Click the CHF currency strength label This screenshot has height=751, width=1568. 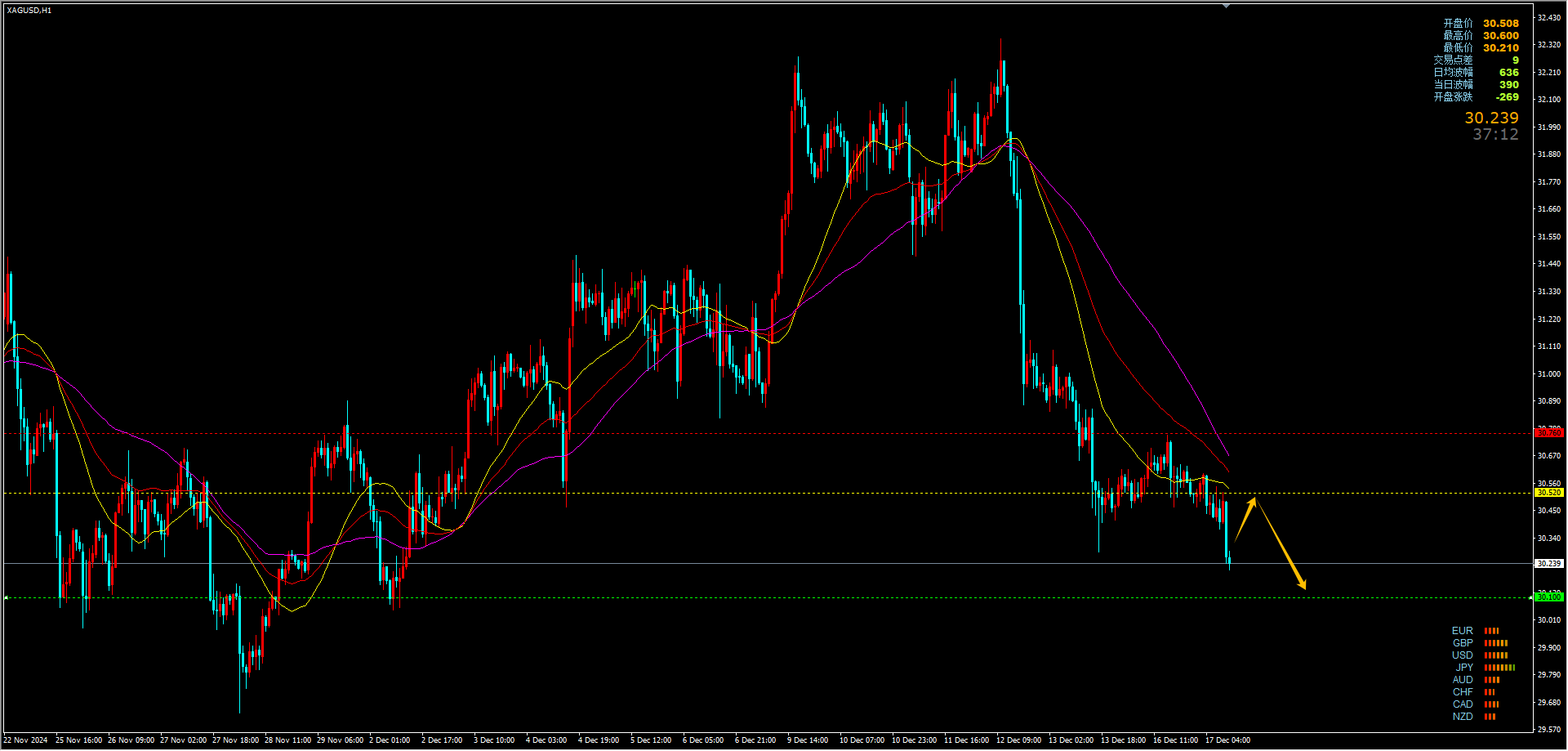click(x=1463, y=692)
